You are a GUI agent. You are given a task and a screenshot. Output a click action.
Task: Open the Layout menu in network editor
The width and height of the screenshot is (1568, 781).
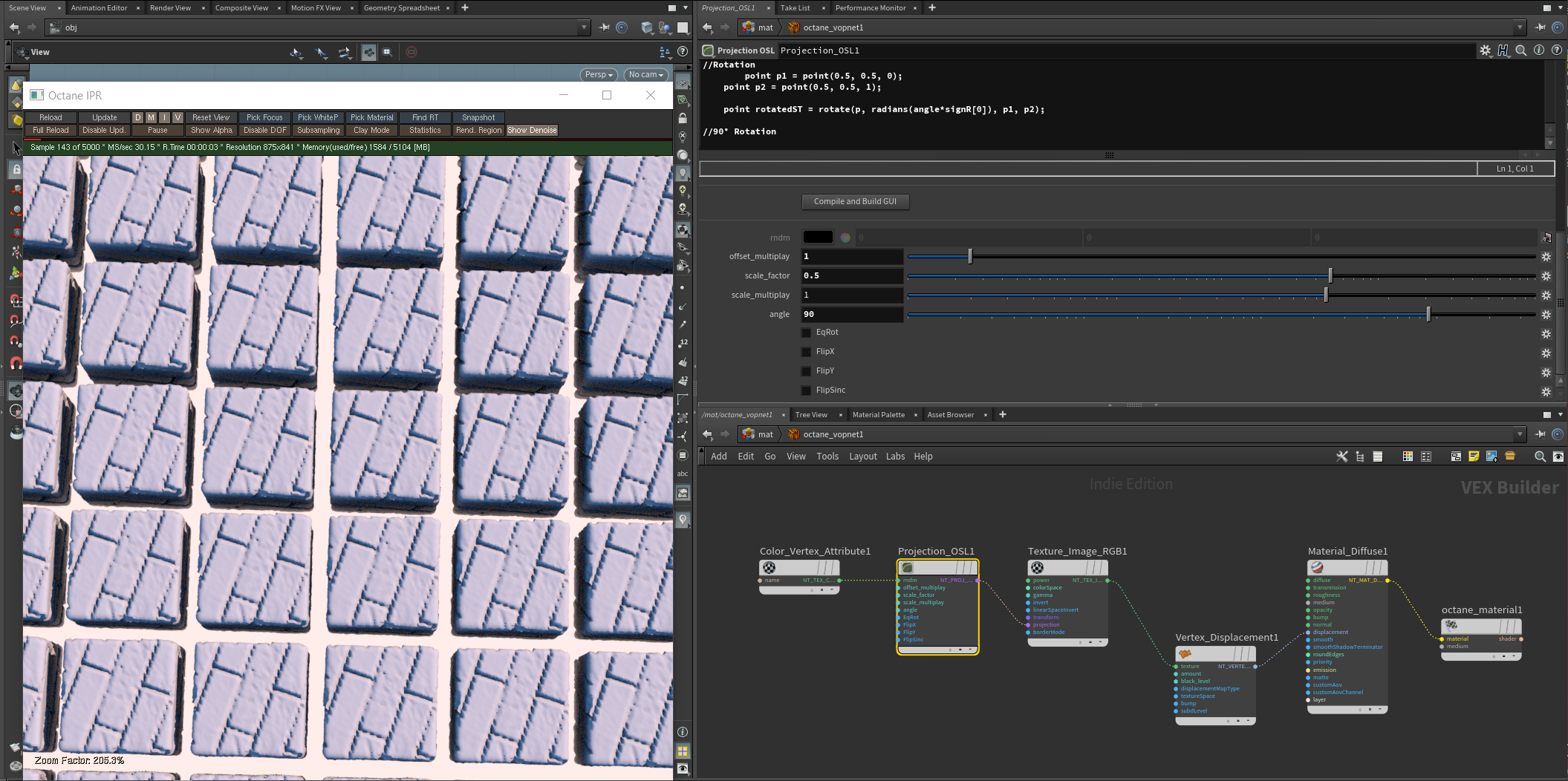coord(862,457)
